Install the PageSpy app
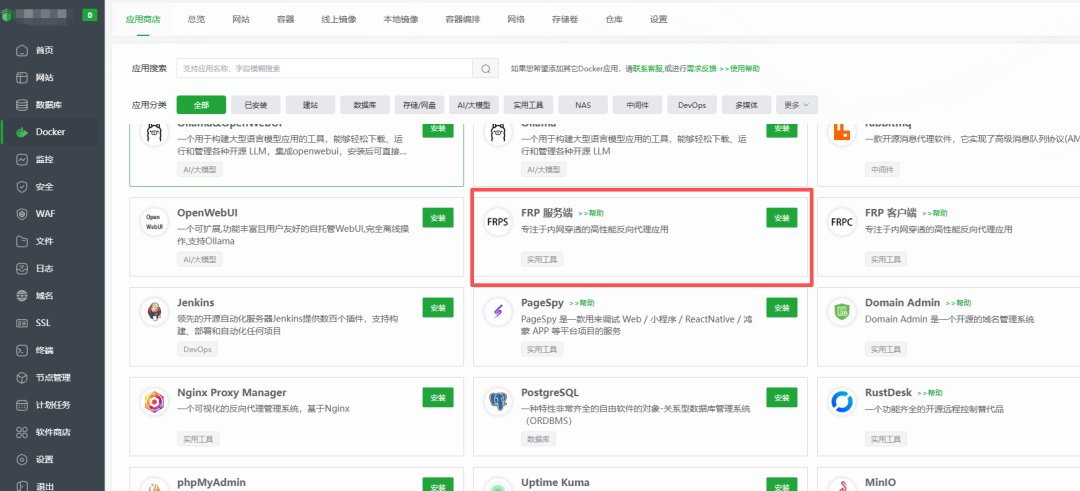This screenshot has width=1080, height=491. click(x=782, y=308)
